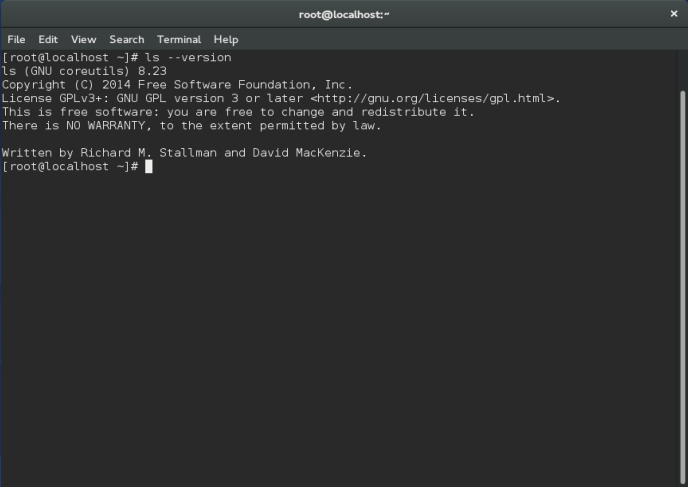Open the File menu
Screen dimensions: 688x487
point(16,39)
